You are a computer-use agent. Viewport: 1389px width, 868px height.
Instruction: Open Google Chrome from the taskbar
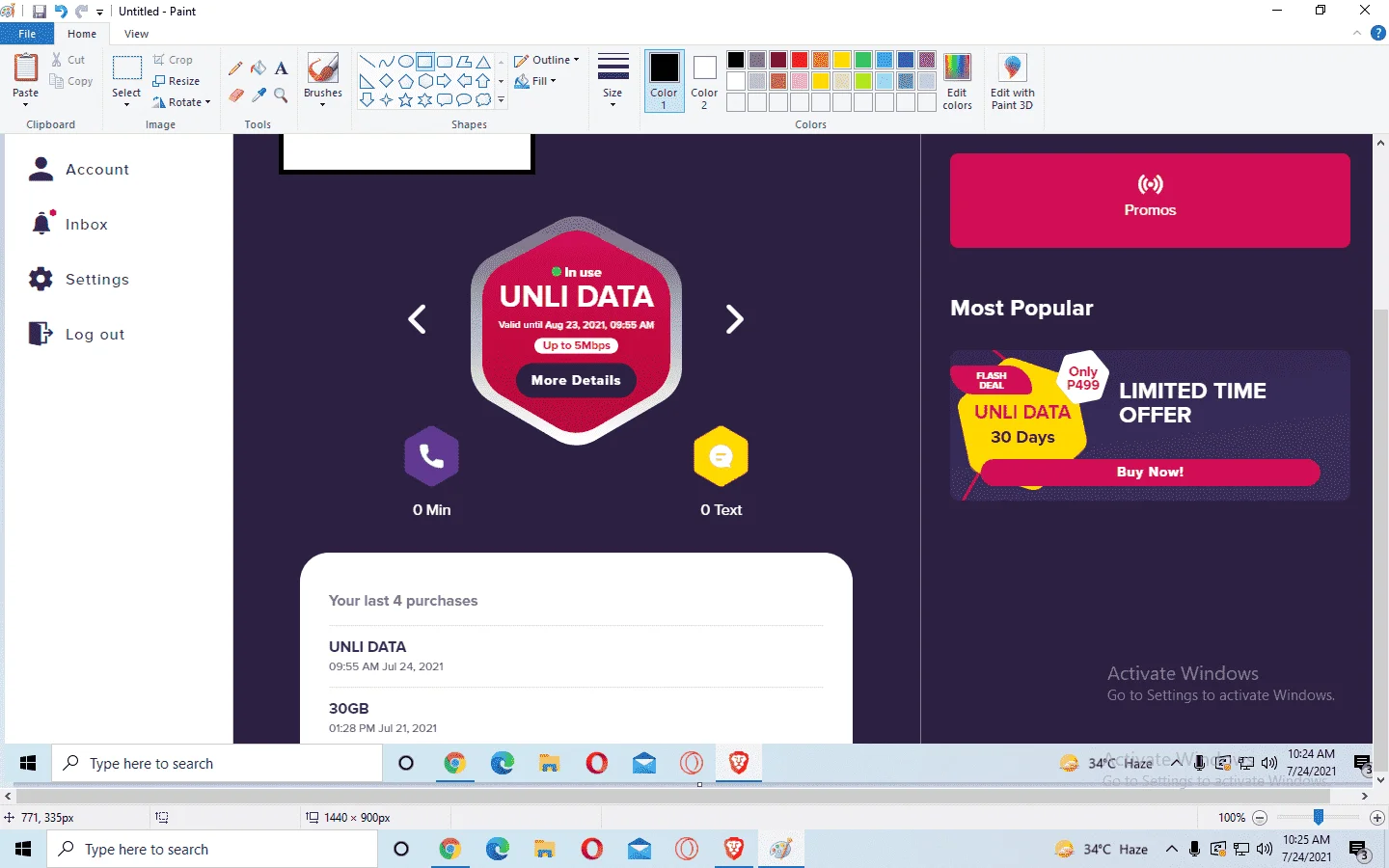click(x=449, y=850)
